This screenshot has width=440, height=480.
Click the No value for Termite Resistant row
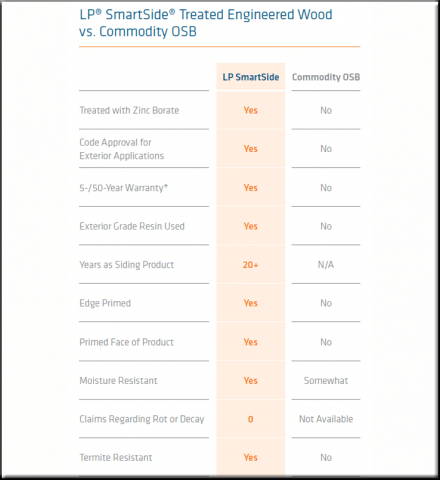pyautogui.click(x=326, y=457)
